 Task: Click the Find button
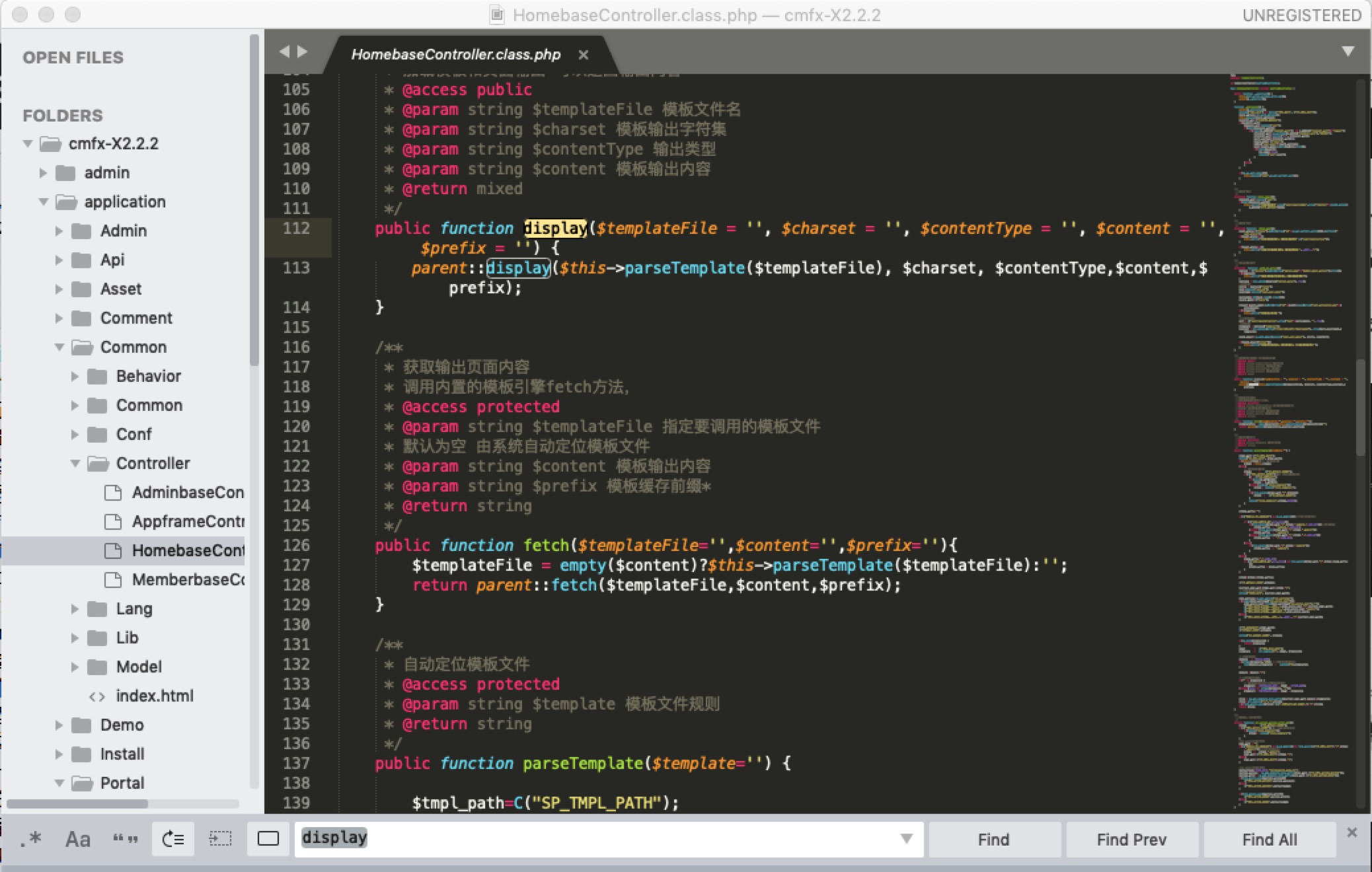(994, 840)
